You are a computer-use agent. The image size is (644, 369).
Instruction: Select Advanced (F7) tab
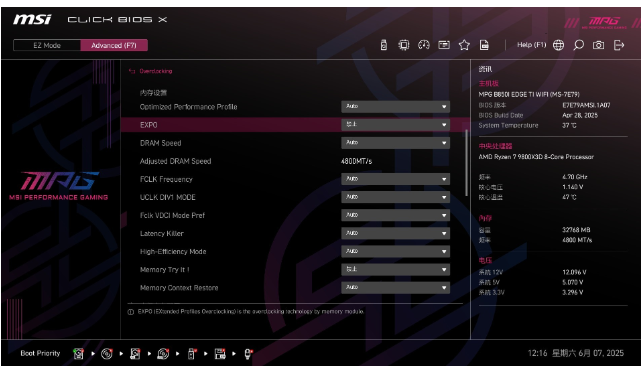(x=114, y=45)
